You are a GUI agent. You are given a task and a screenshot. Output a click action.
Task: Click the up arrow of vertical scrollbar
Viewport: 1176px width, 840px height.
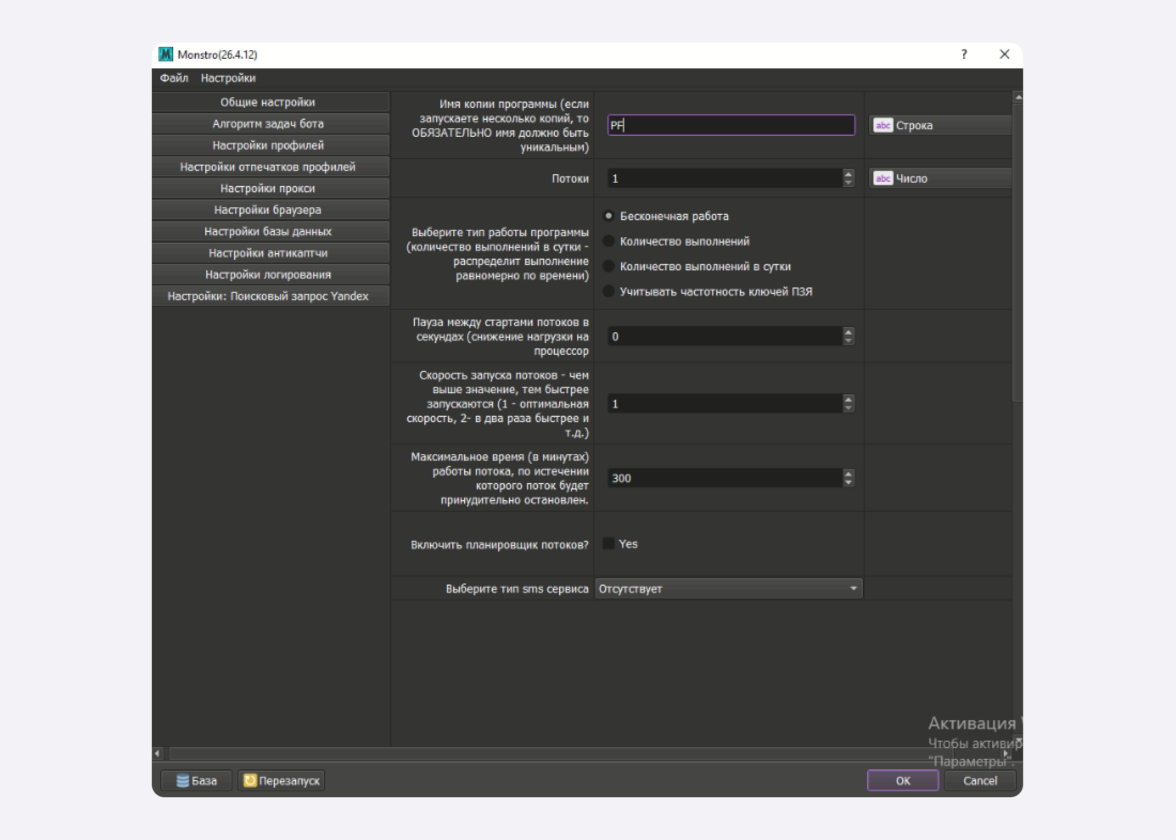click(x=1018, y=97)
